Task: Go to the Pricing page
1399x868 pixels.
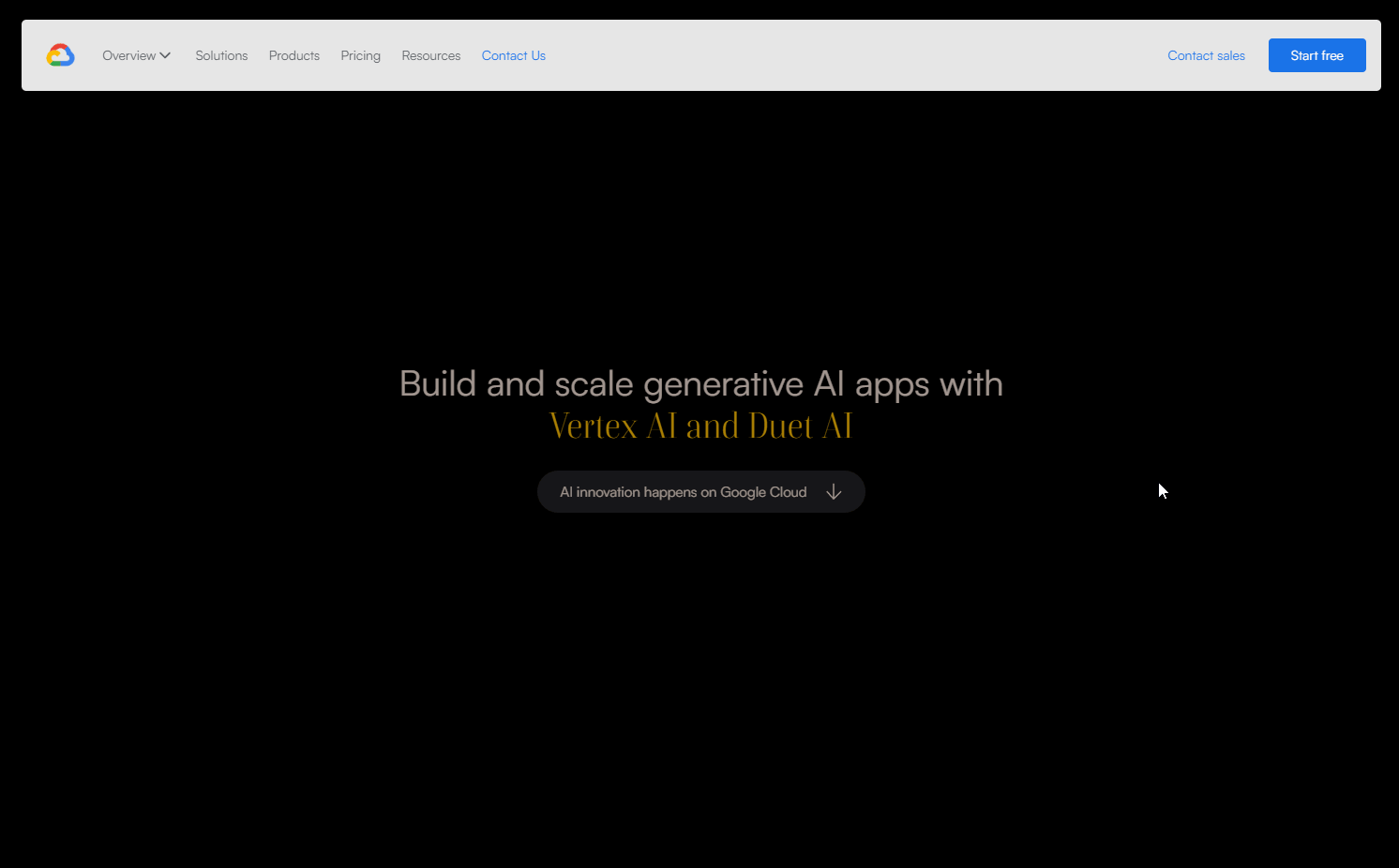Action: point(361,55)
